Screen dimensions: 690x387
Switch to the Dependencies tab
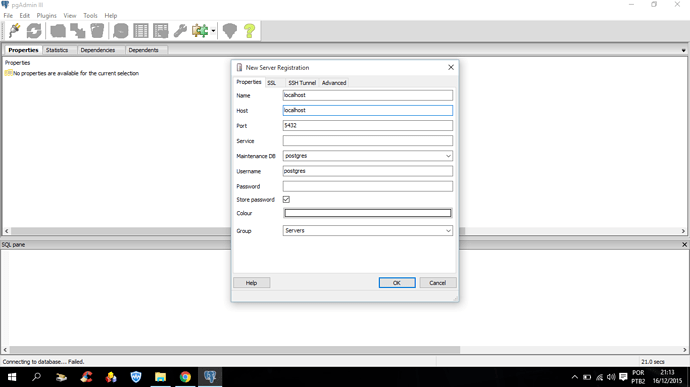(x=98, y=50)
